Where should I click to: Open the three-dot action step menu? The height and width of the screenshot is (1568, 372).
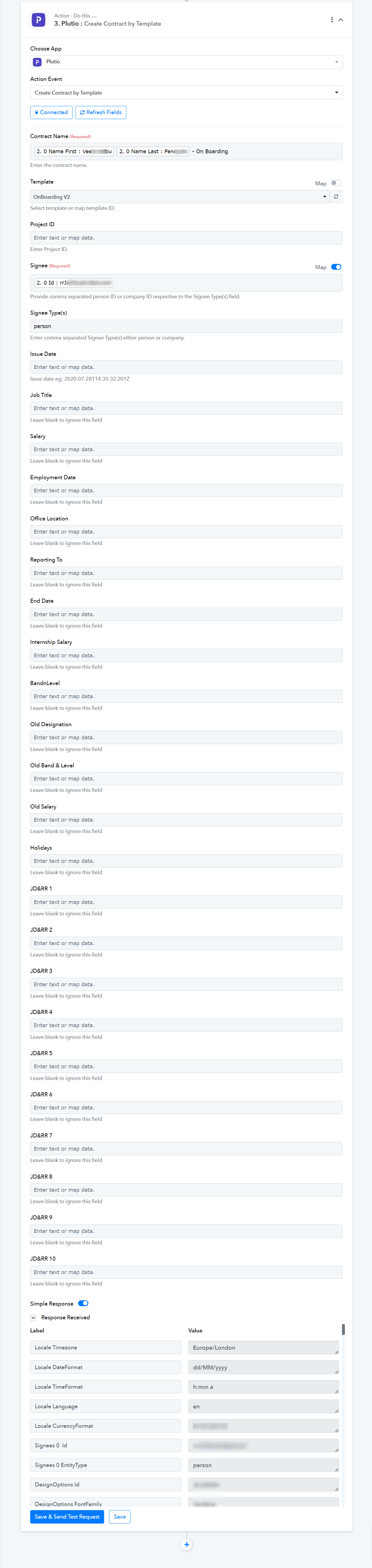332,20
